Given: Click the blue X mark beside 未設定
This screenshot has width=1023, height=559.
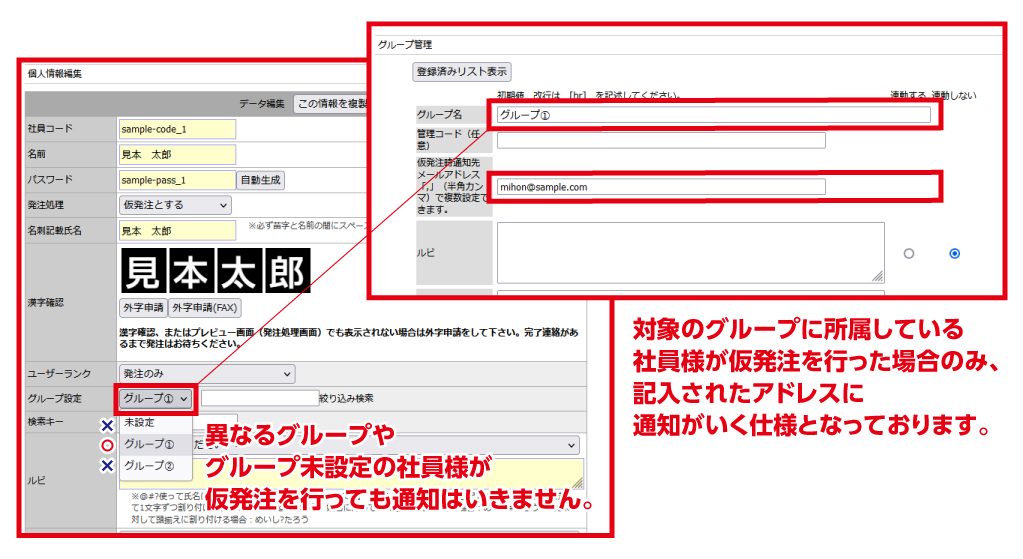Looking at the screenshot, I should pos(107,425).
